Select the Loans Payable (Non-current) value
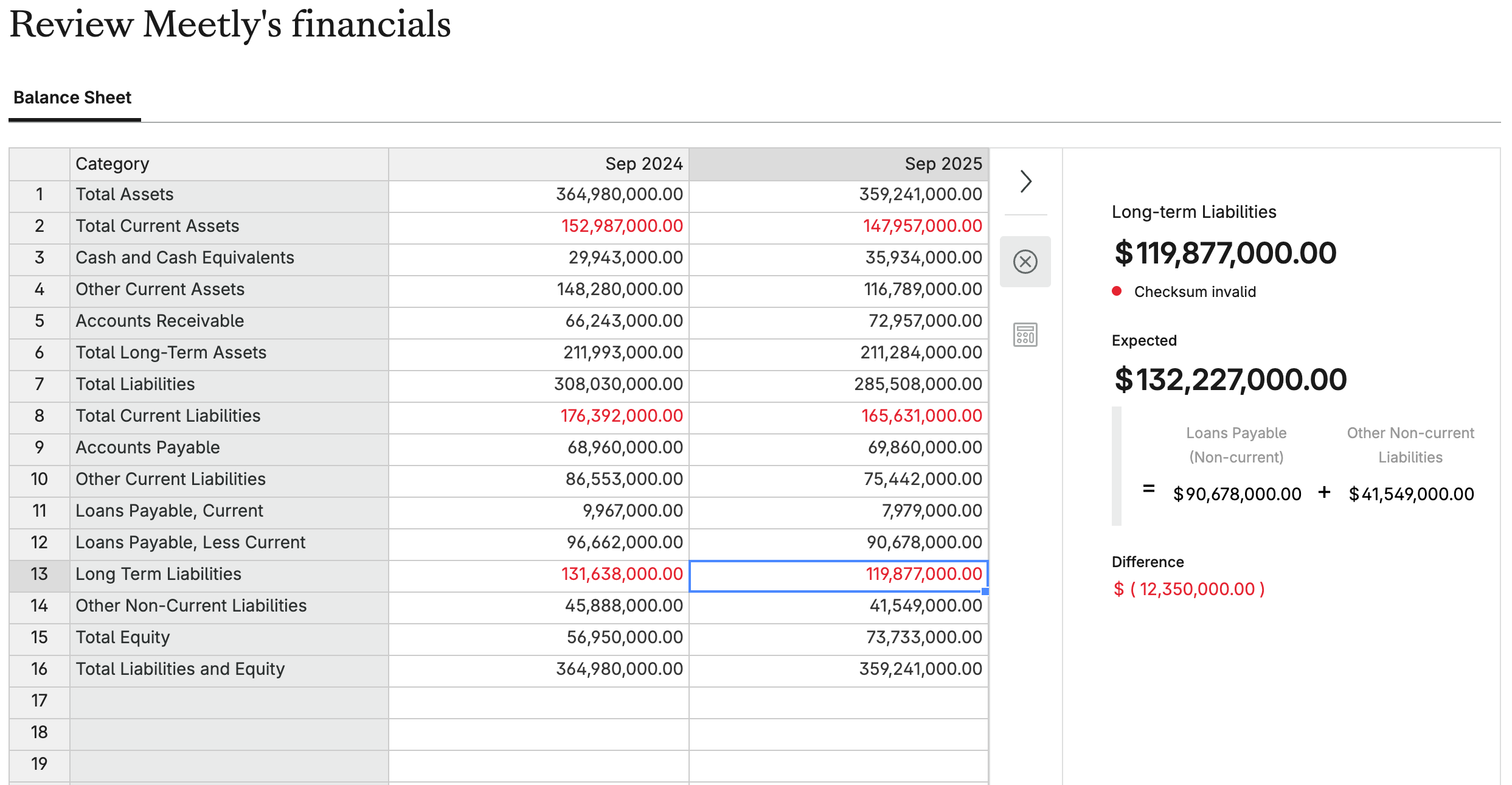This screenshot has height=785, width=1512. (x=1238, y=494)
